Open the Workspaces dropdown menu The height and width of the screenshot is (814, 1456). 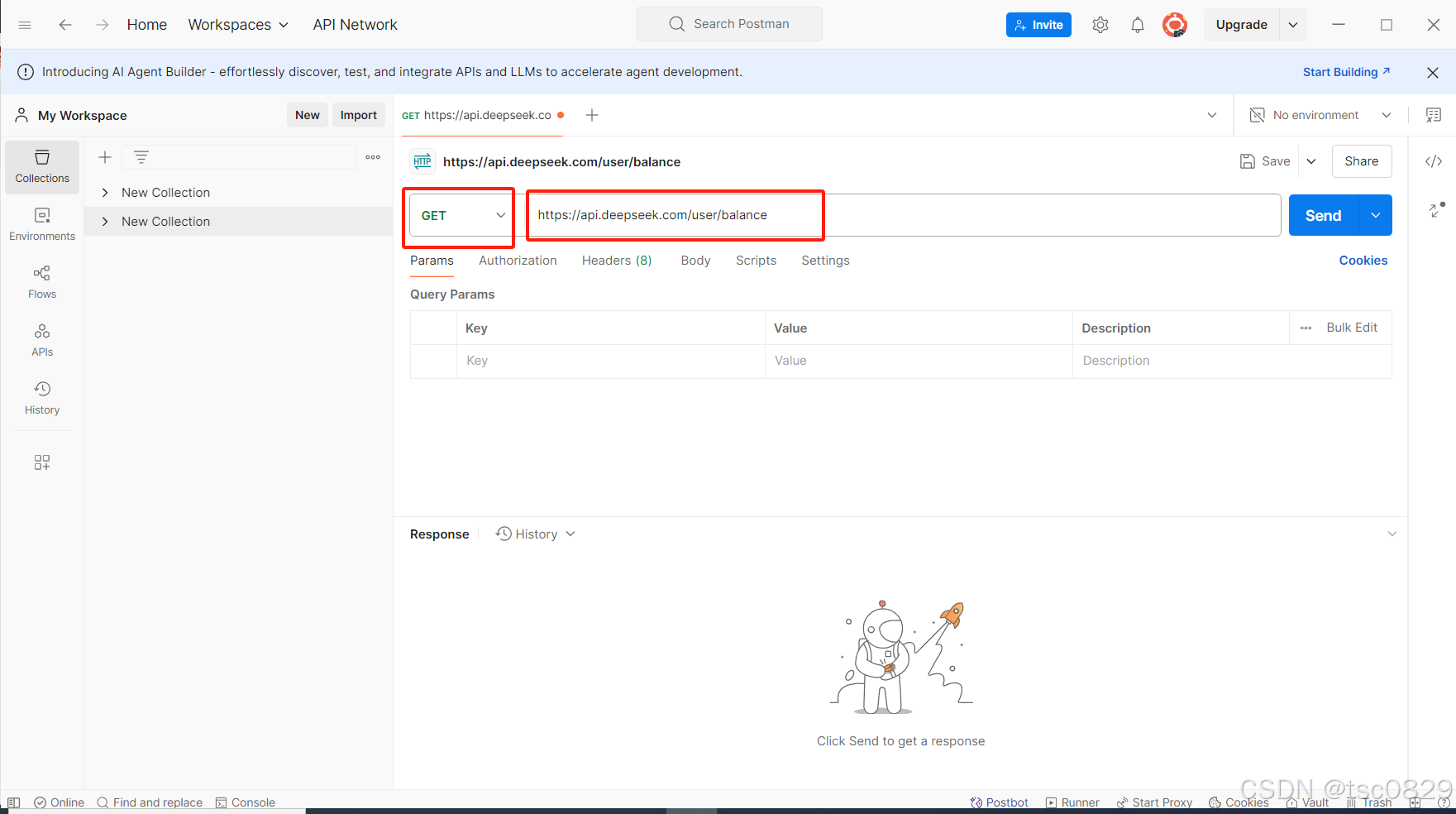pyautogui.click(x=238, y=25)
